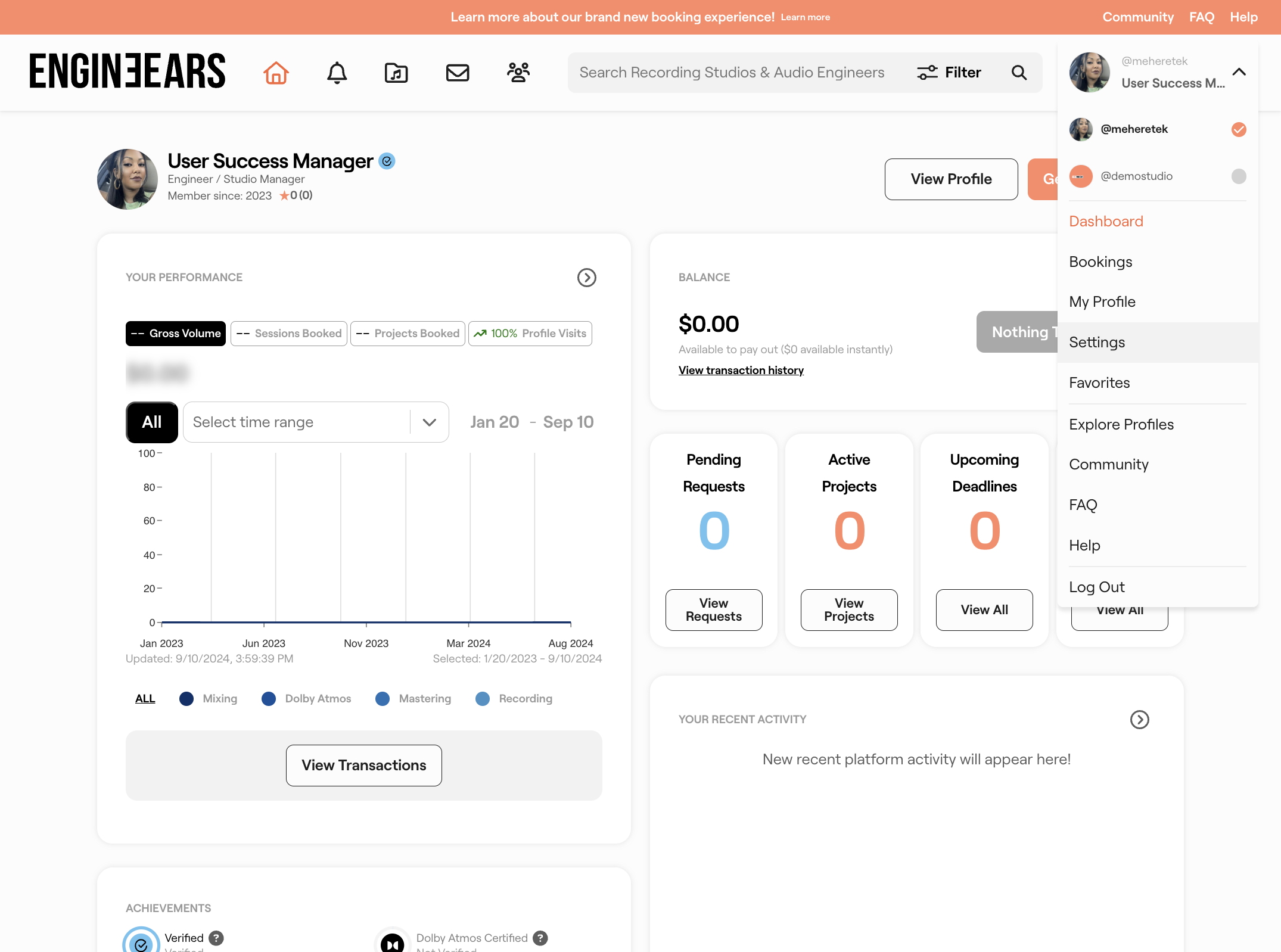Select the All time range button

(x=152, y=422)
